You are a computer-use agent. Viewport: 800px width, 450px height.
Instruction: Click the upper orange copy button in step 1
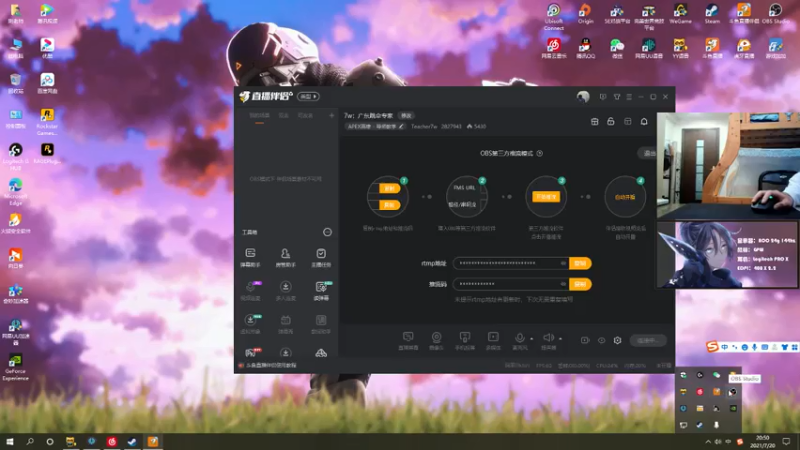[389, 189]
